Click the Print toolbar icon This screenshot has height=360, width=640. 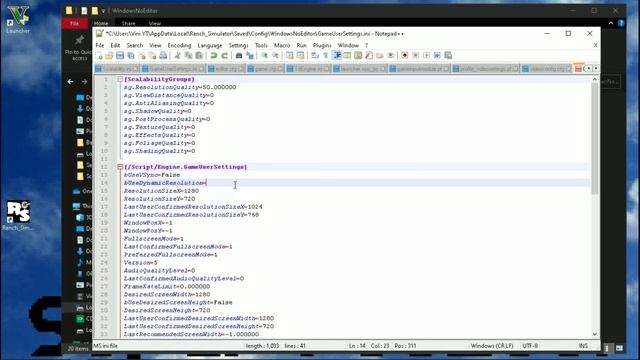click(x=163, y=56)
